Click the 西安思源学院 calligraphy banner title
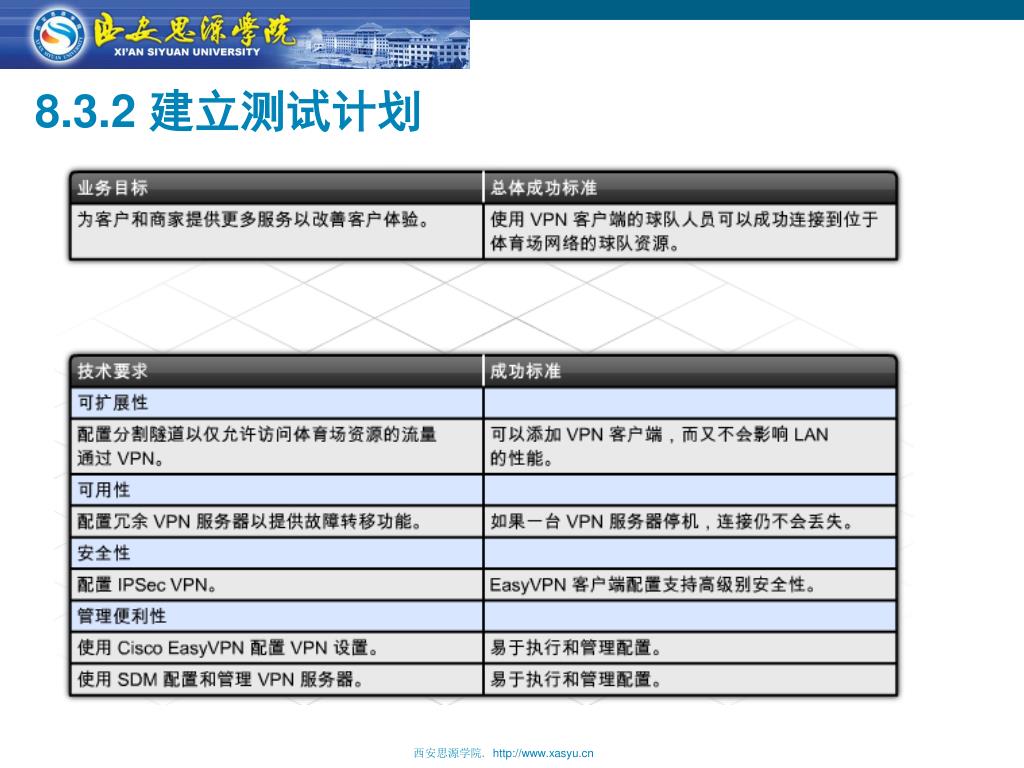The image size is (1024, 768). click(193, 29)
